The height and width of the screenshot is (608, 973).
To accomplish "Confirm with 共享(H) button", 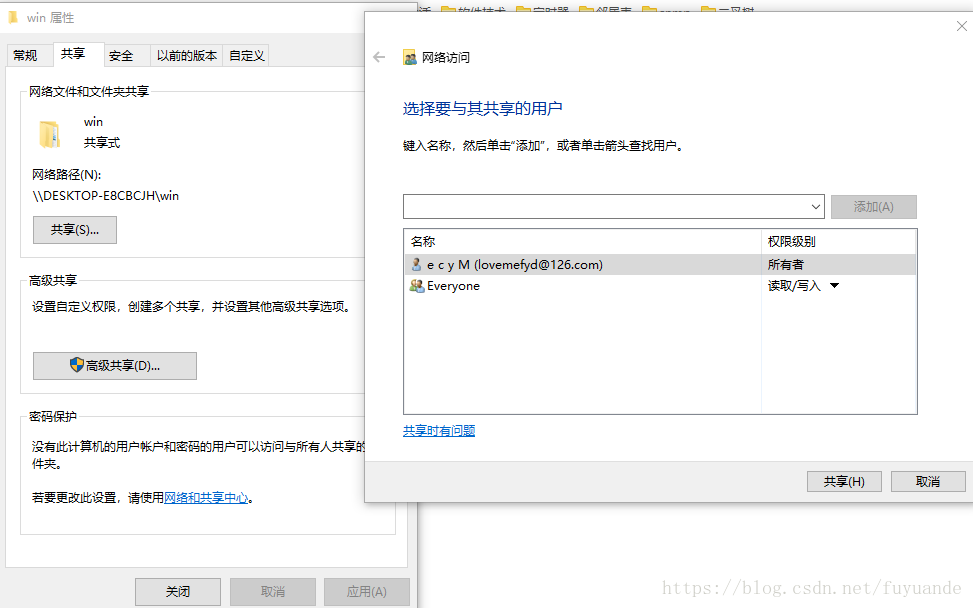I will [844, 481].
